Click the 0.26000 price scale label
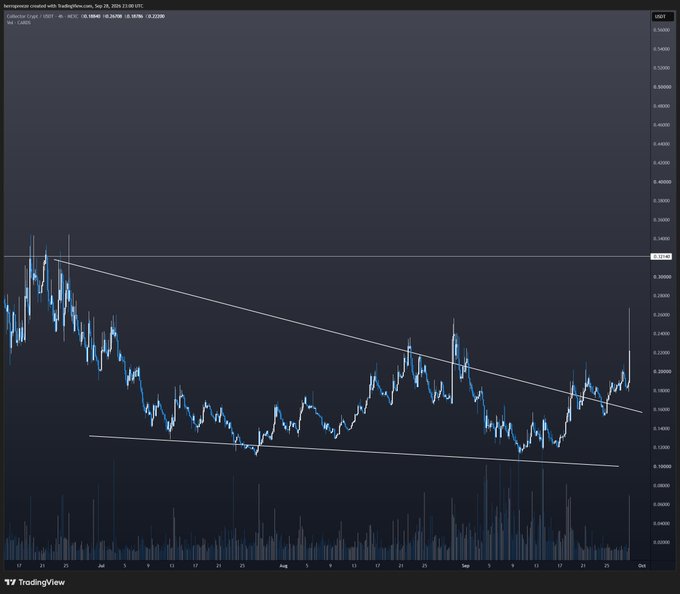 coord(661,315)
